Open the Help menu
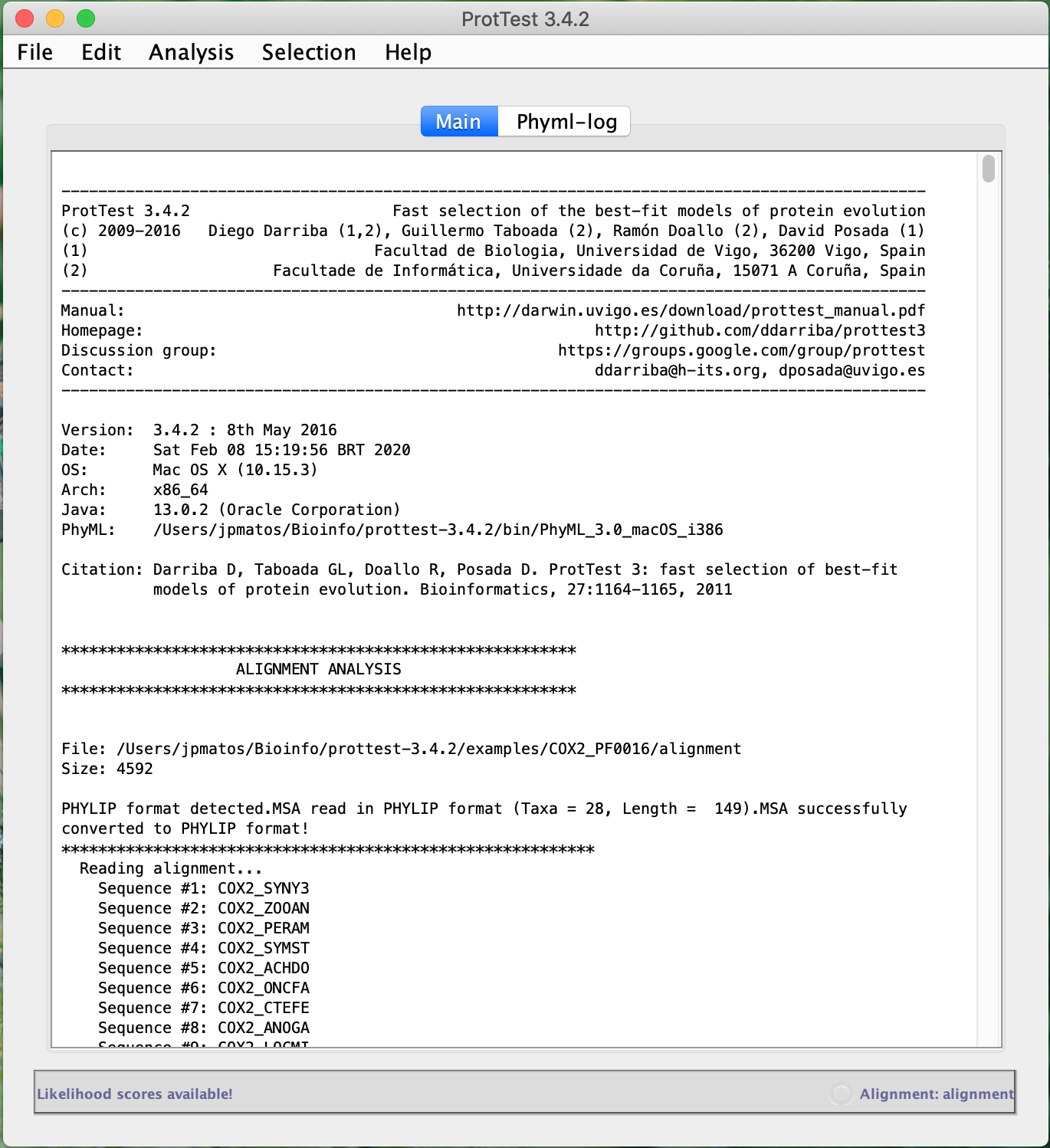The width and height of the screenshot is (1050, 1148). (408, 52)
